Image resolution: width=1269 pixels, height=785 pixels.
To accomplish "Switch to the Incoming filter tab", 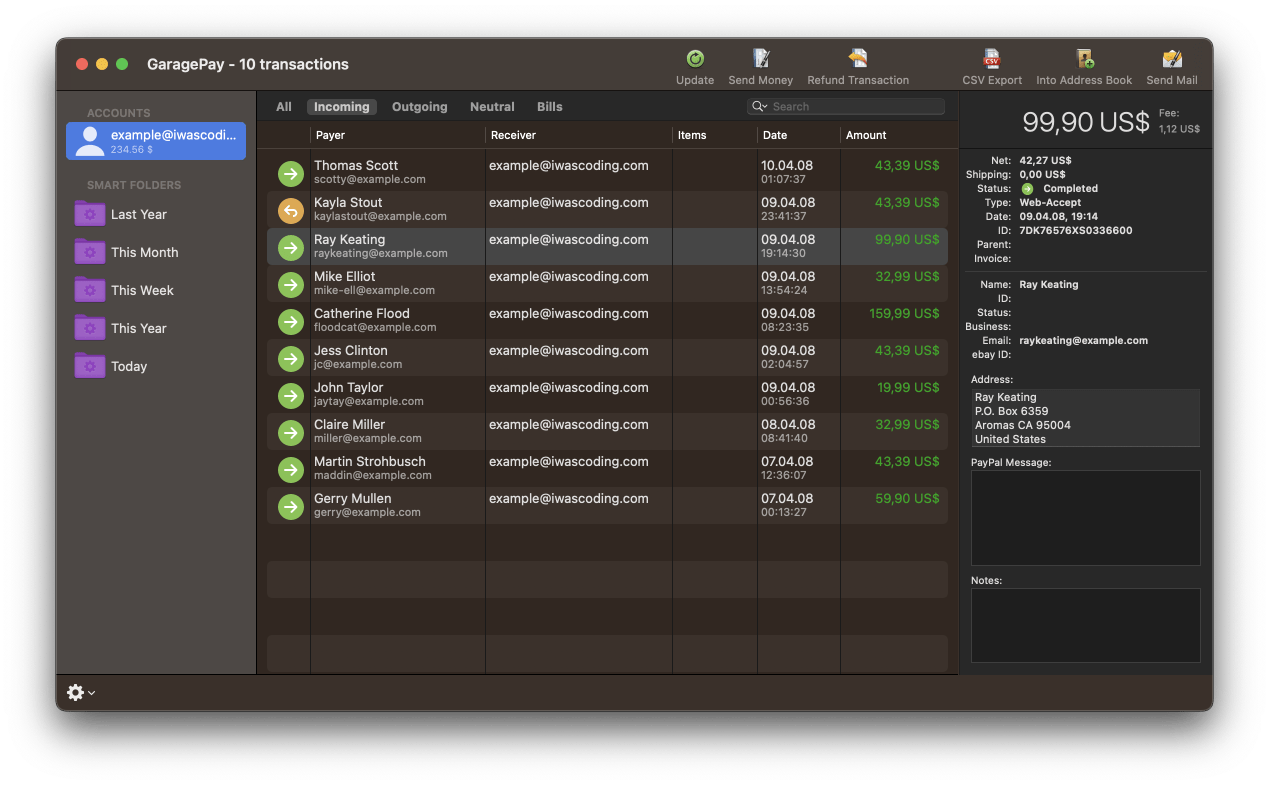I will pos(342,106).
